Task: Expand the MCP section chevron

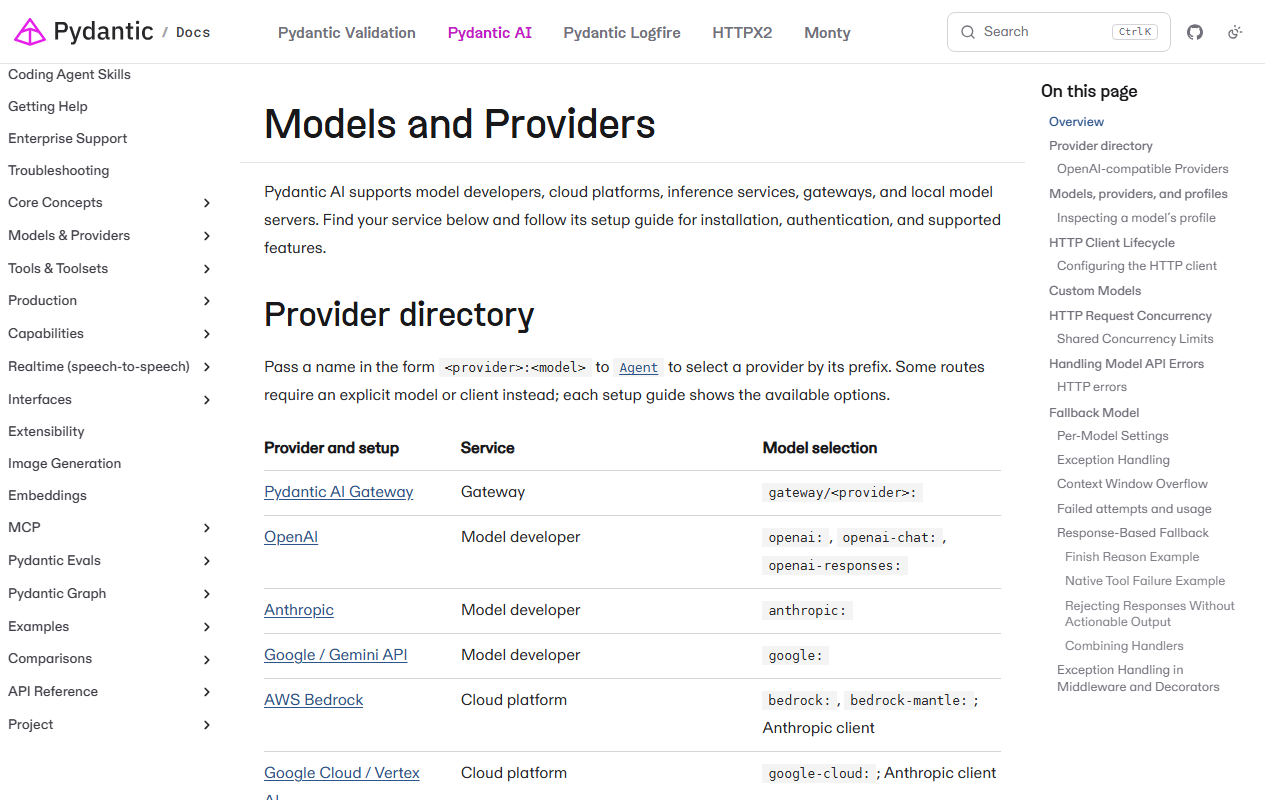Action: (207, 528)
